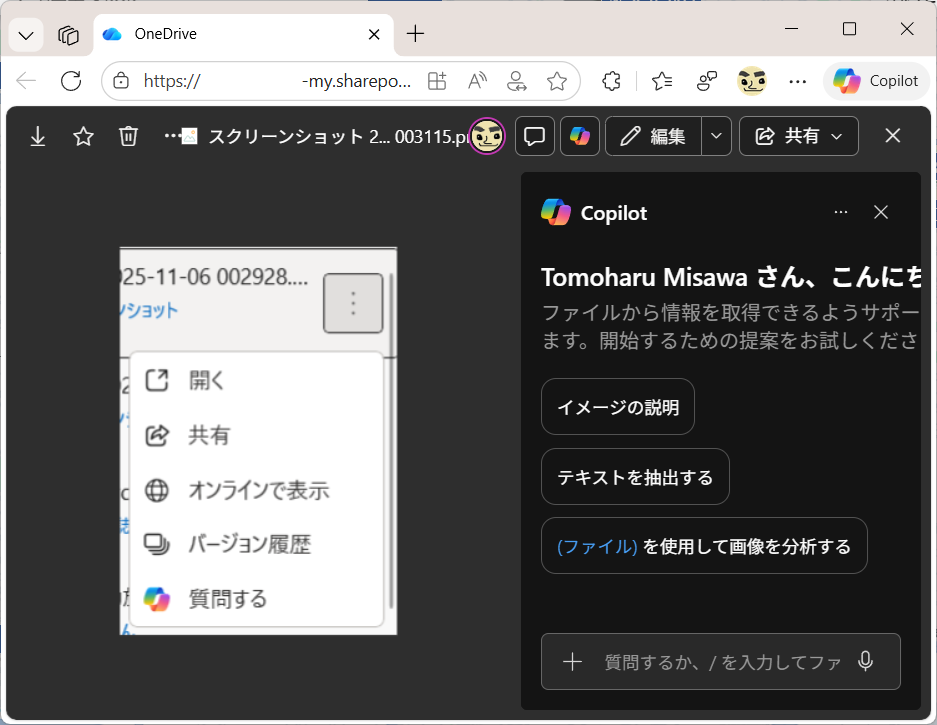Open the translate/account sync icon in address bar

click(x=516, y=81)
